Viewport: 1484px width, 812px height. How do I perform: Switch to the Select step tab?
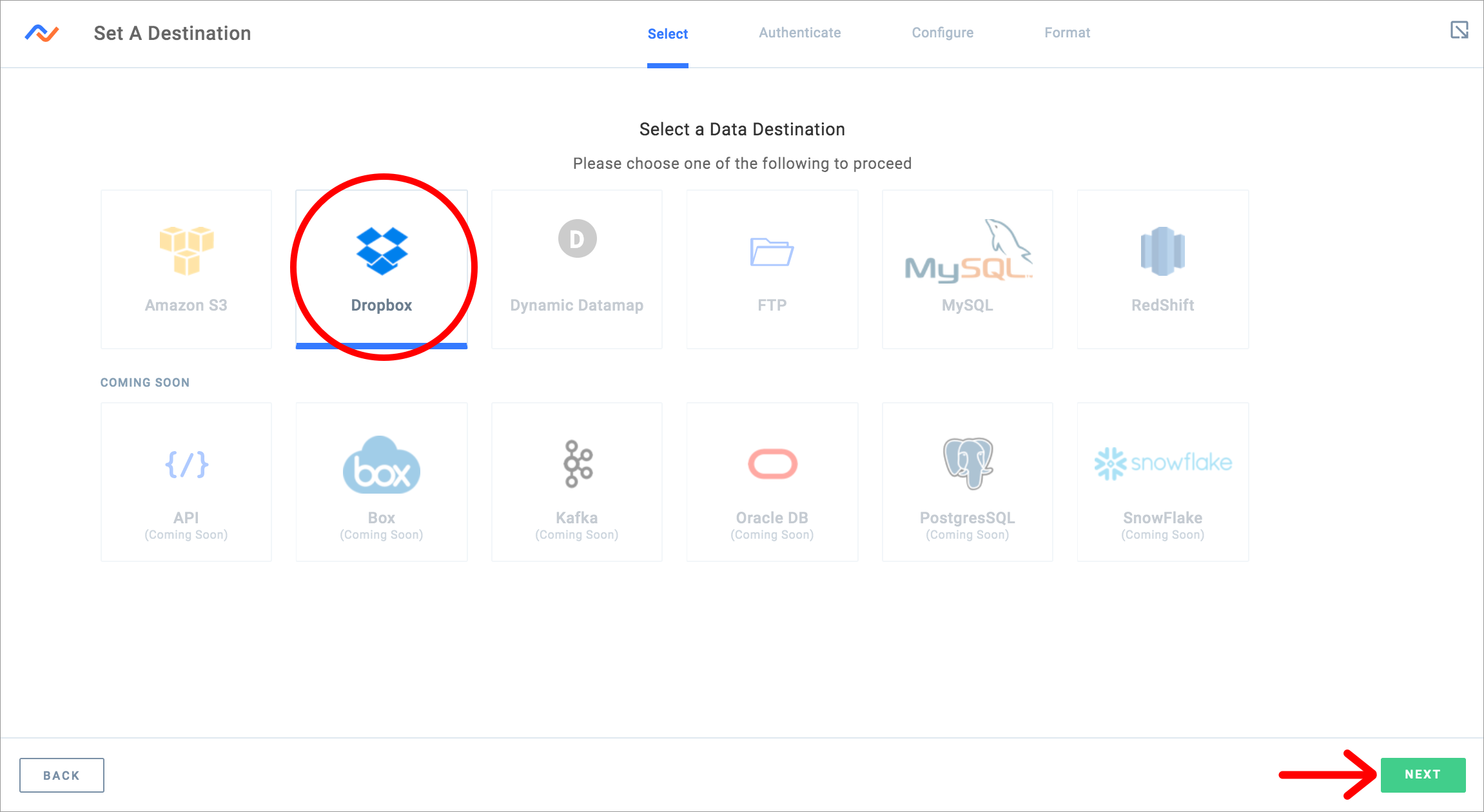click(x=668, y=34)
